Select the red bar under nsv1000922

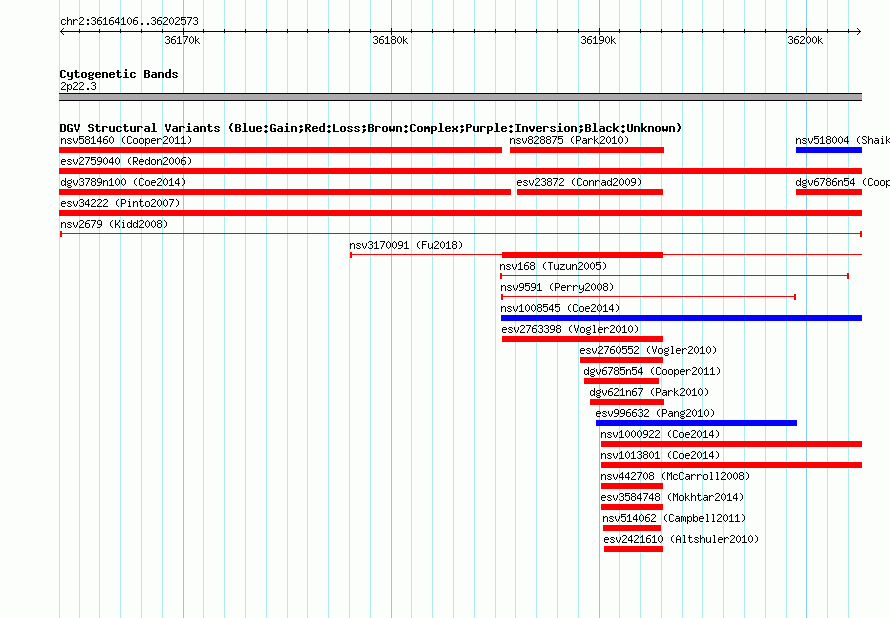(x=732, y=444)
